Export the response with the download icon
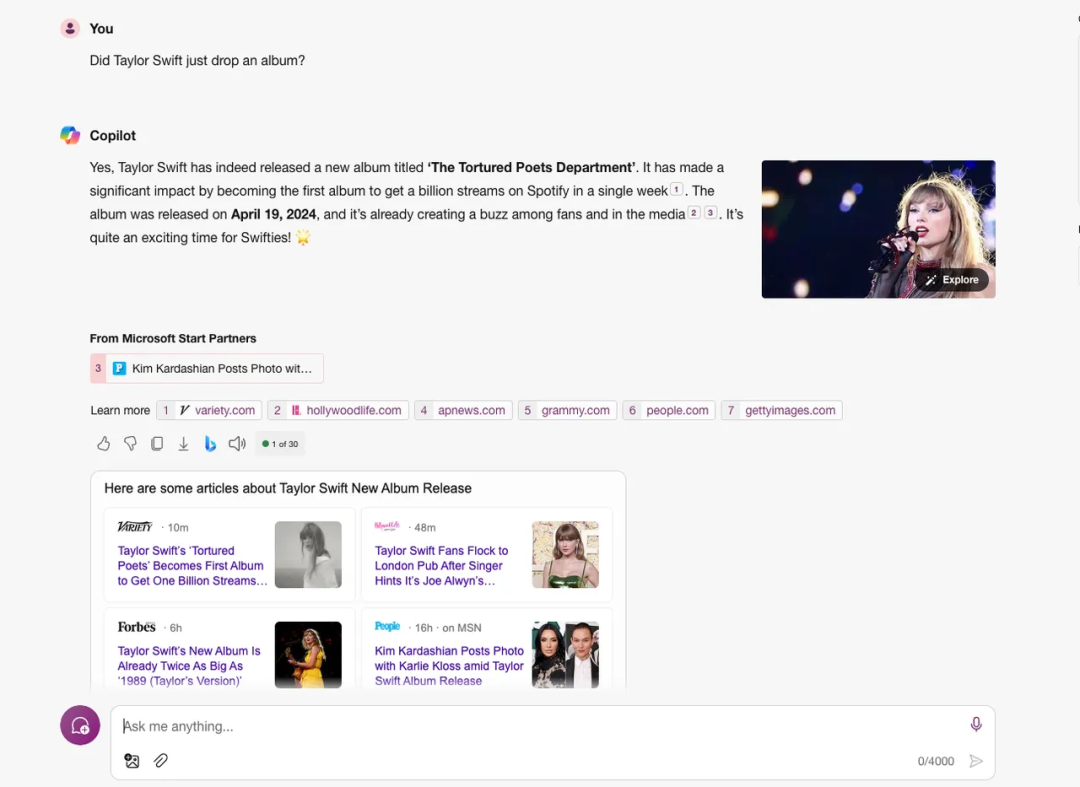 183,444
